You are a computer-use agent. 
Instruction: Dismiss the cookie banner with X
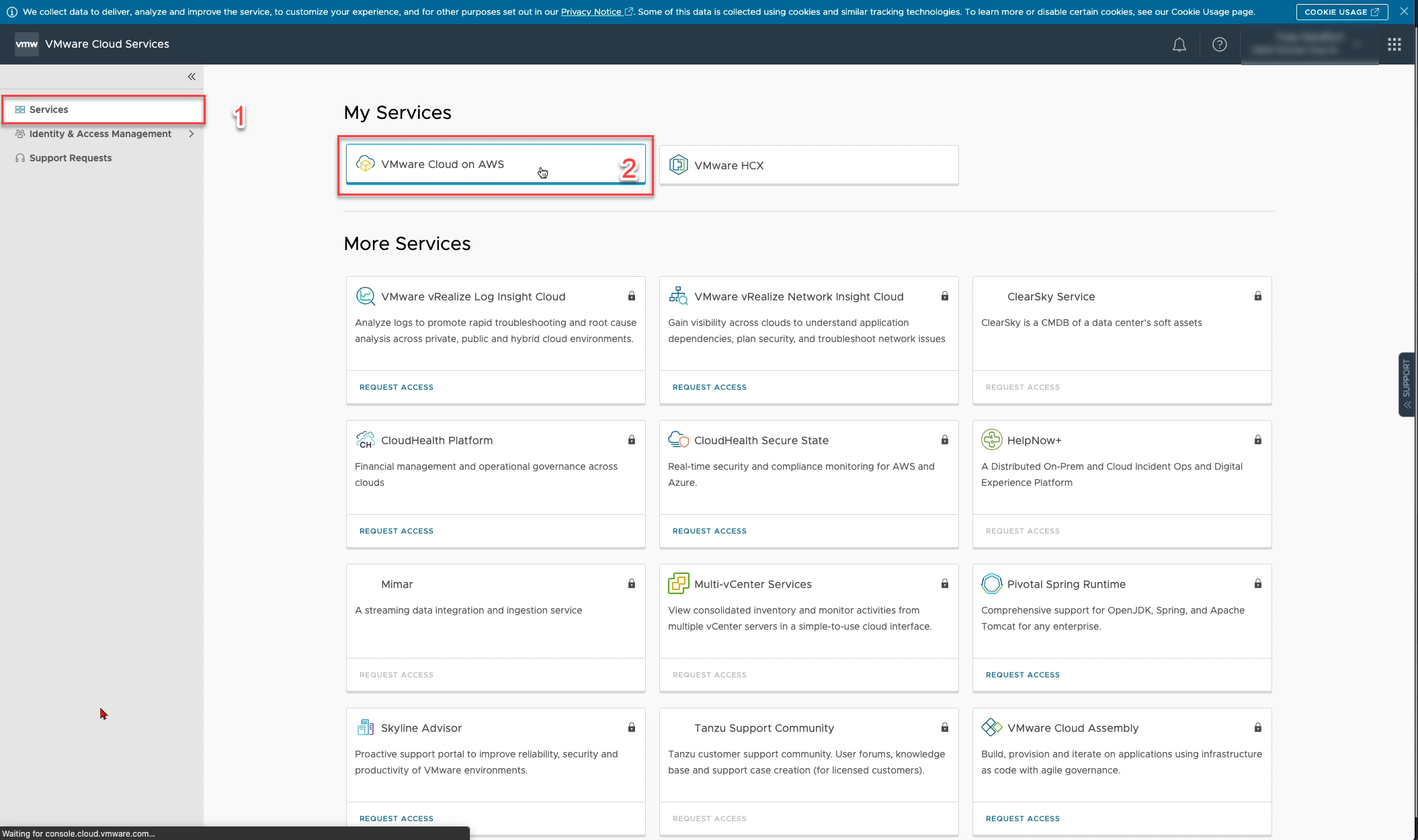pos(1404,11)
